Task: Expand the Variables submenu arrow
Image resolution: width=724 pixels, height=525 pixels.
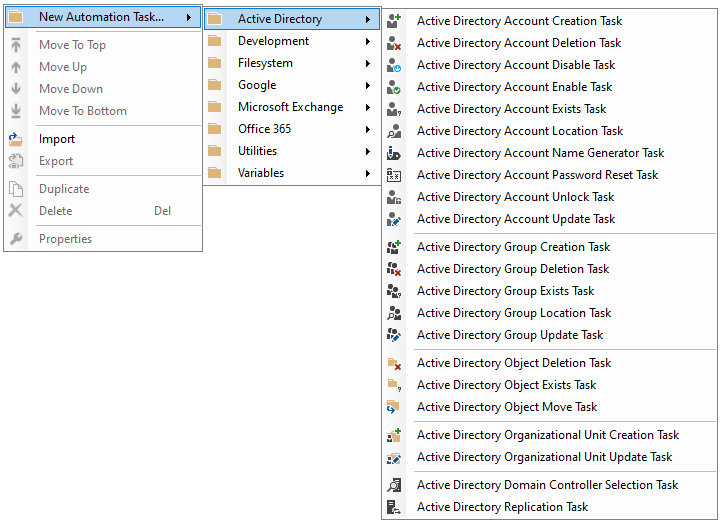Action: click(x=368, y=173)
